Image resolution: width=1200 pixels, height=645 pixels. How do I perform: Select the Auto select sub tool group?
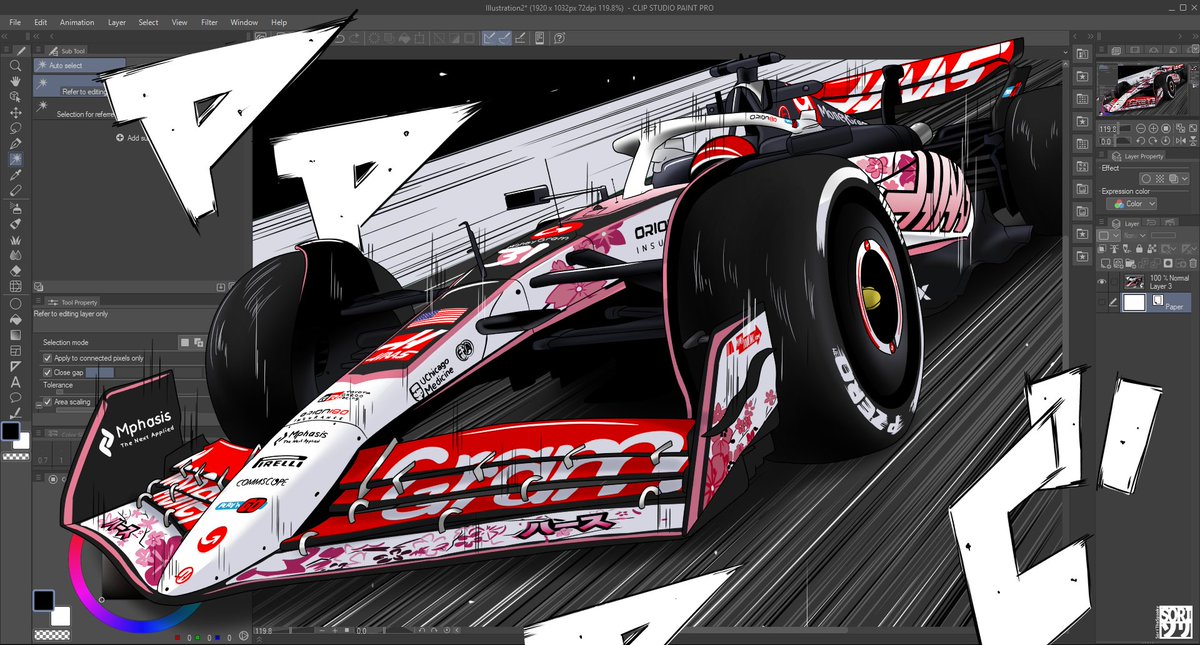pyautogui.click(x=79, y=65)
